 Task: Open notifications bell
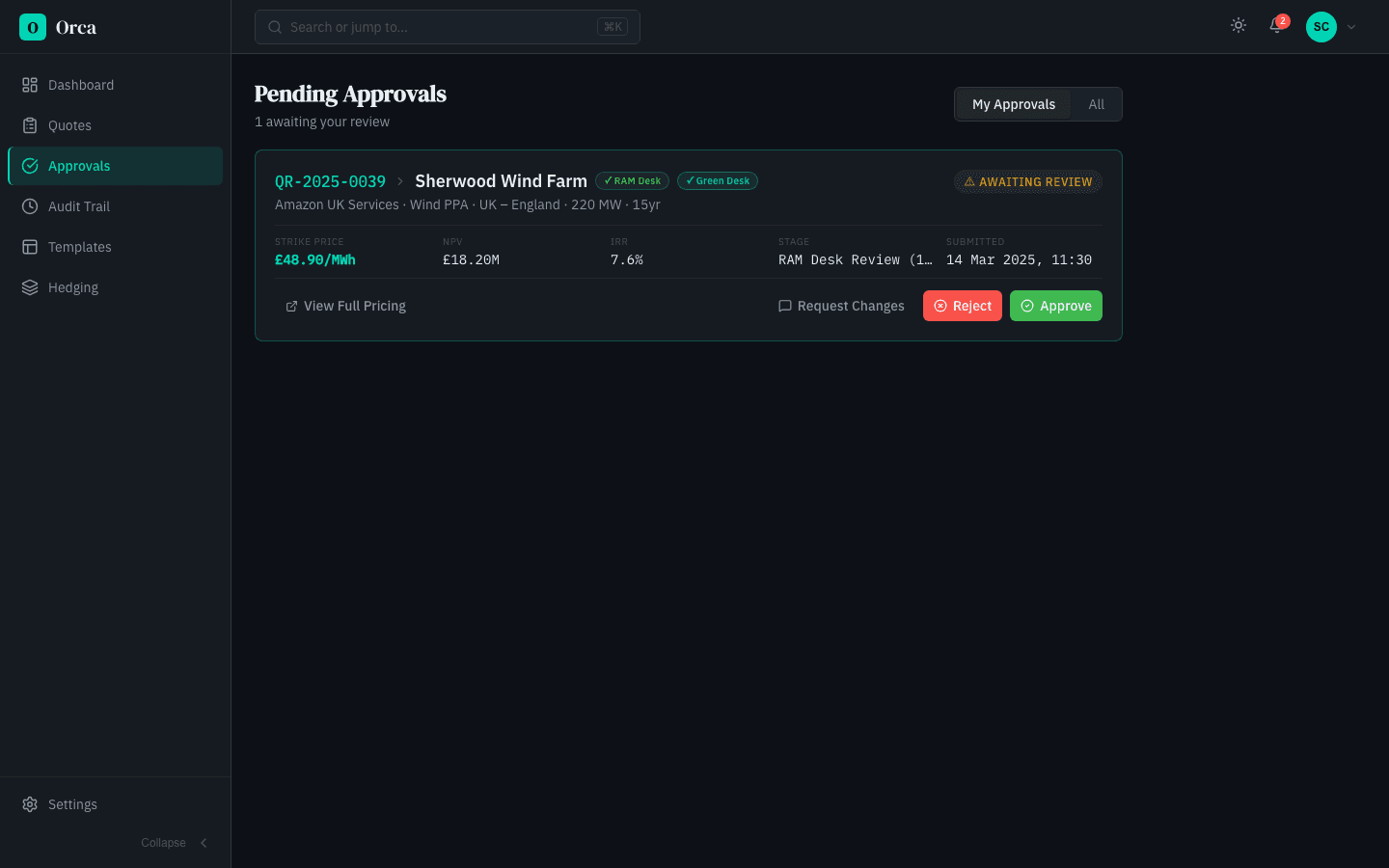tap(1276, 26)
